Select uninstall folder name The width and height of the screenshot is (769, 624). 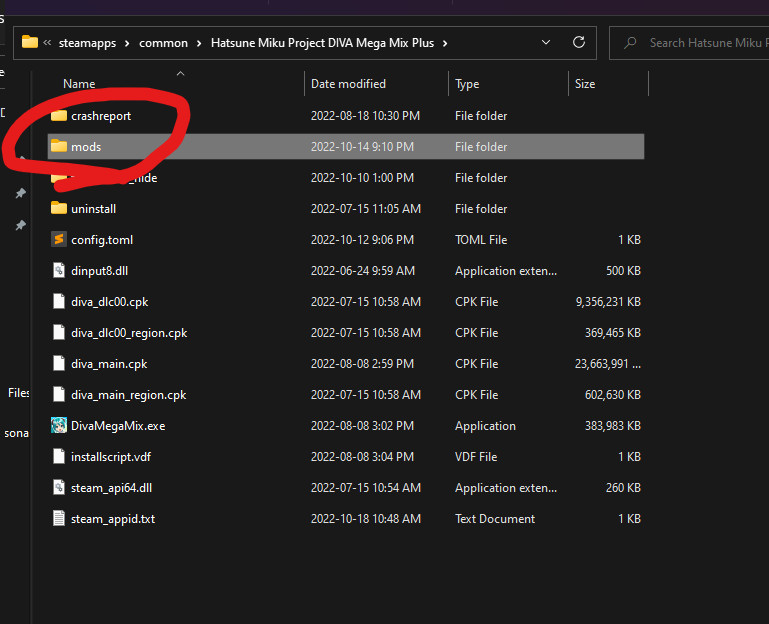pos(93,208)
